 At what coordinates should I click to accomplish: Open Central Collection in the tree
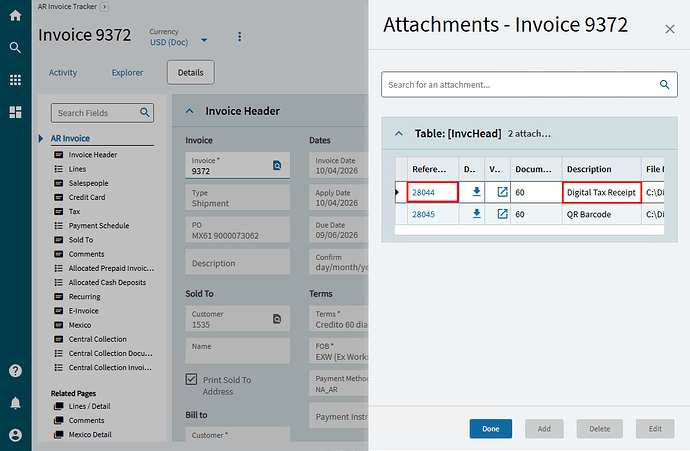(x=98, y=339)
